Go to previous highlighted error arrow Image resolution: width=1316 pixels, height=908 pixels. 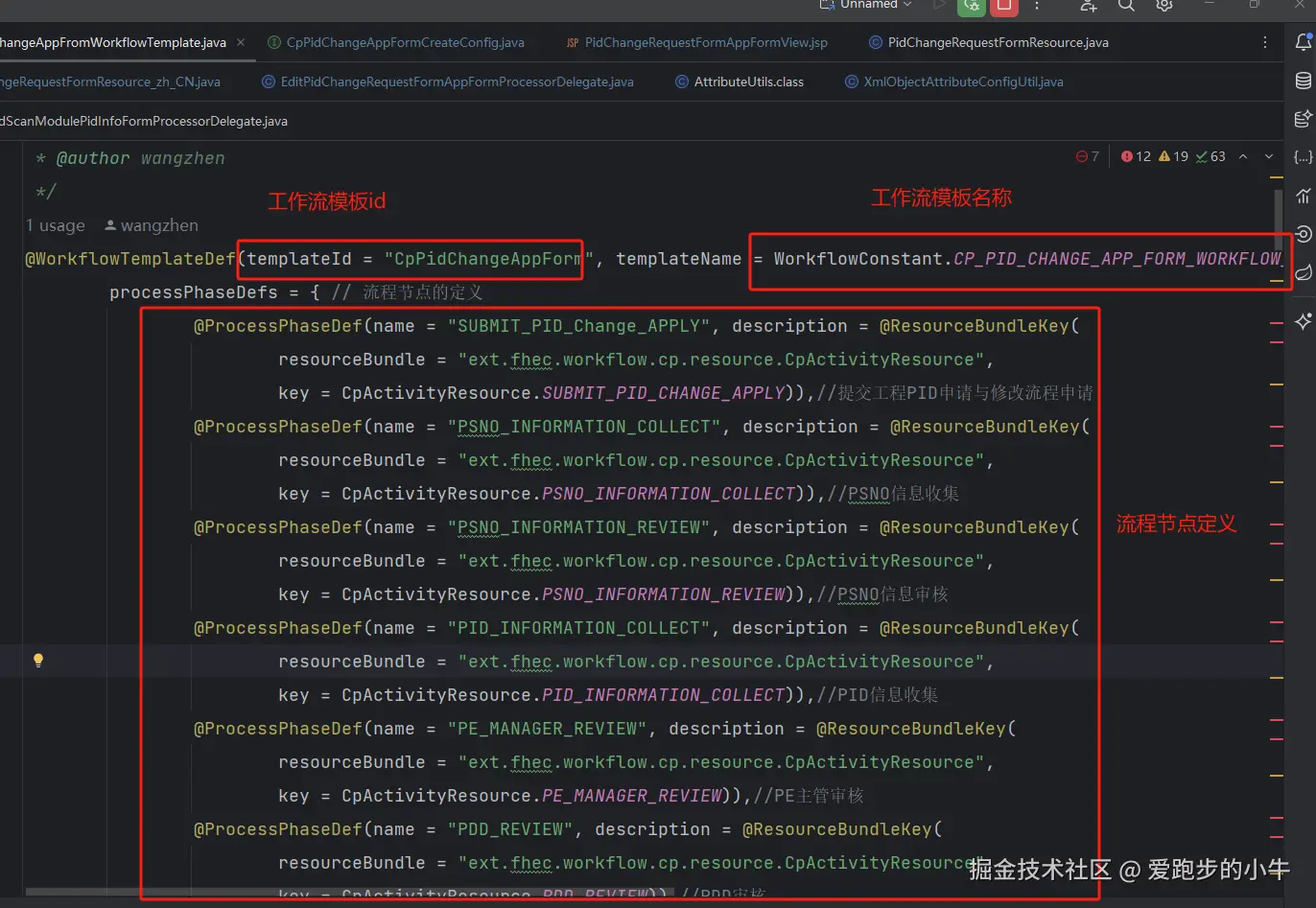tap(1243, 156)
